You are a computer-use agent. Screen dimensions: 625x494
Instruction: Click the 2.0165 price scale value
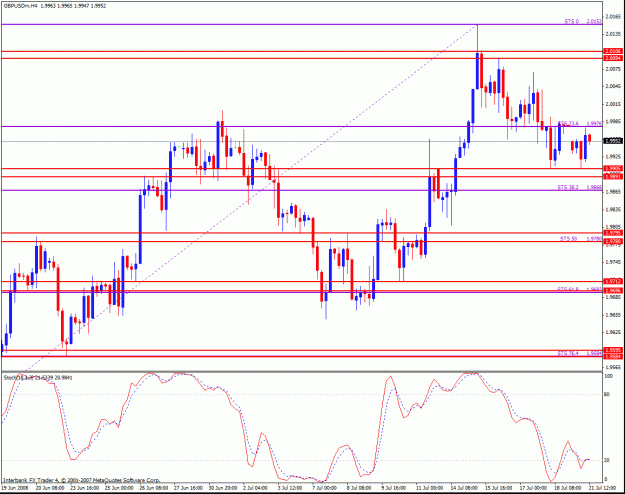click(613, 17)
